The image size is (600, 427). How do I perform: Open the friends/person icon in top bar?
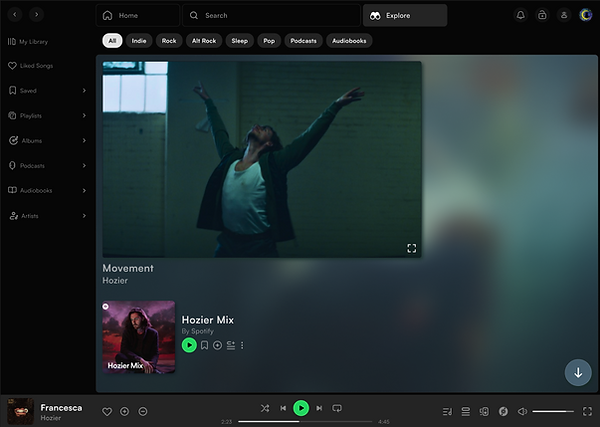pos(564,15)
